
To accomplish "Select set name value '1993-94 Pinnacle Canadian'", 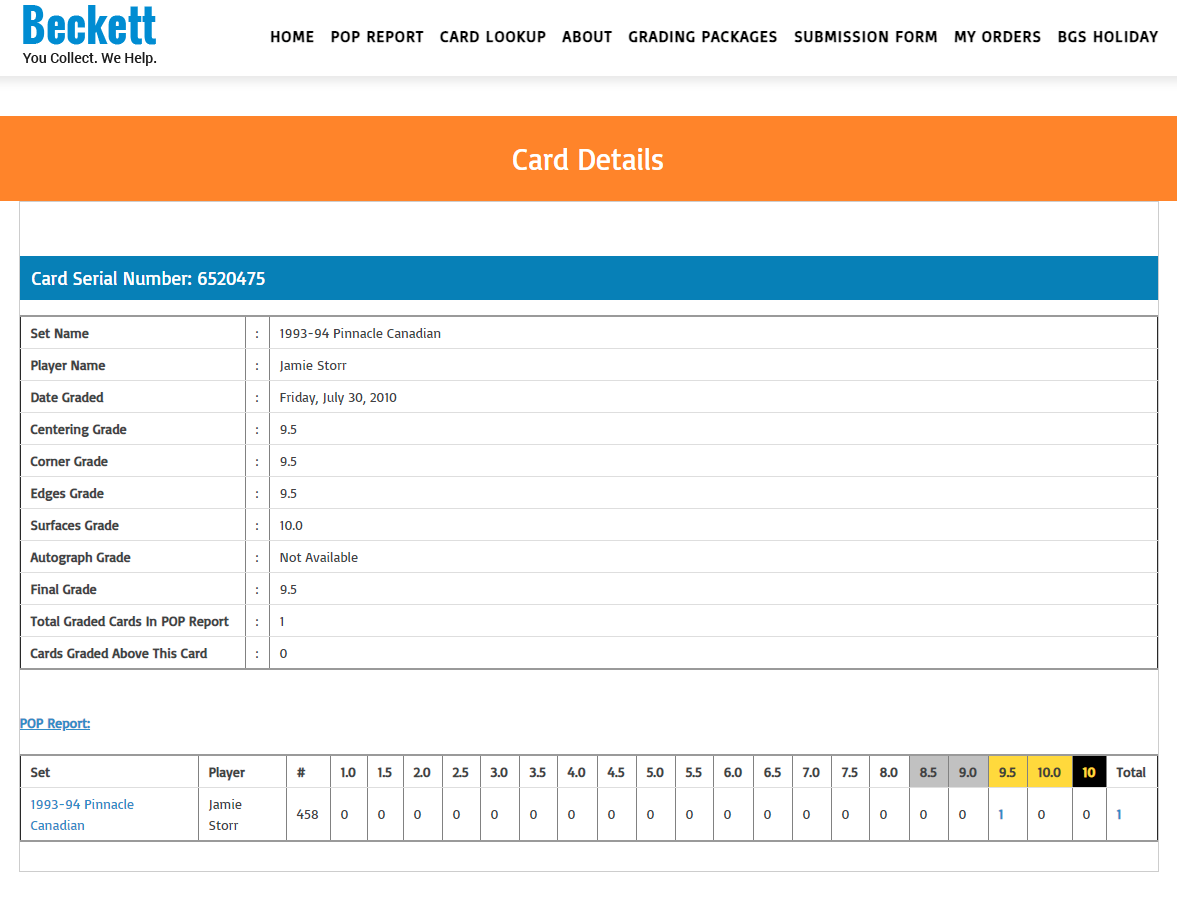I will [x=360, y=333].
